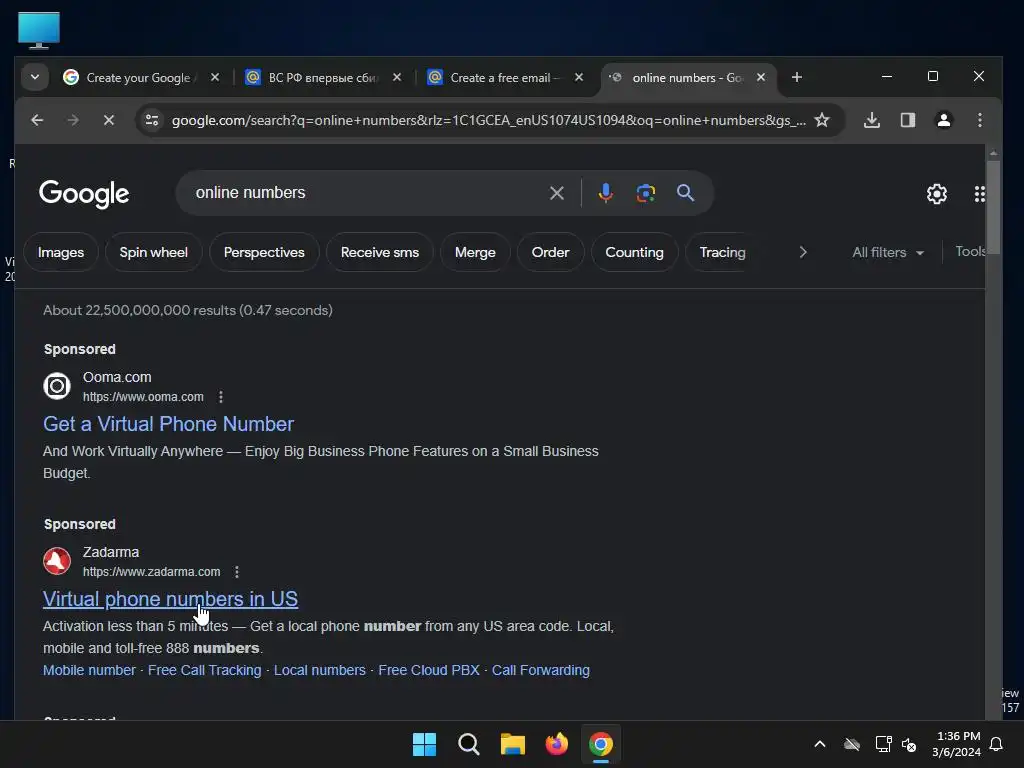This screenshot has width=1024, height=768.
Task: Clear the Google search box
Action: pyautogui.click(x=557, y=193)
